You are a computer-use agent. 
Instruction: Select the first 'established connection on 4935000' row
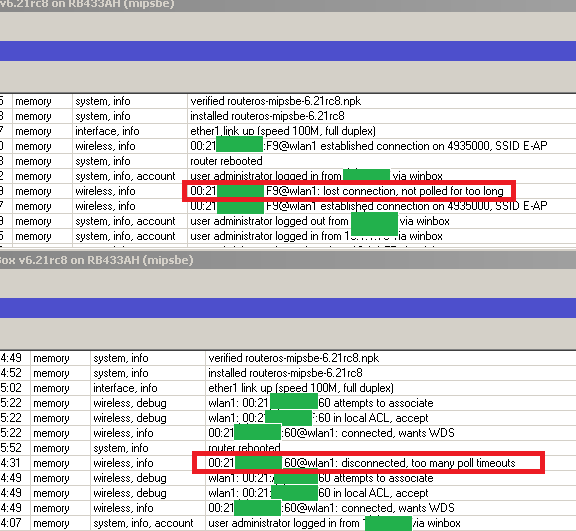coord(288,146)
